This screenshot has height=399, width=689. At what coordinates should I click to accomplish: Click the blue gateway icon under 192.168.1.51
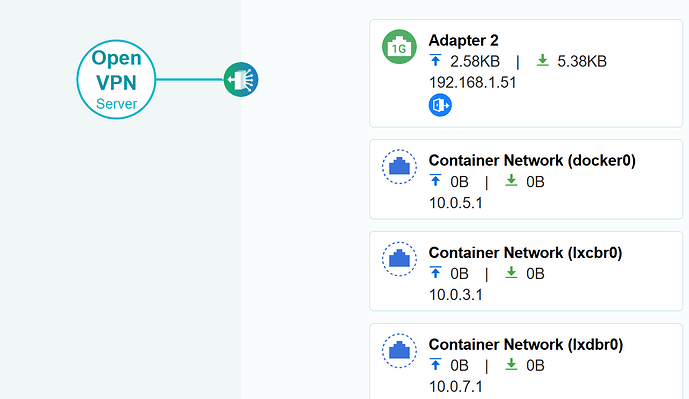(x=440, y=105)
